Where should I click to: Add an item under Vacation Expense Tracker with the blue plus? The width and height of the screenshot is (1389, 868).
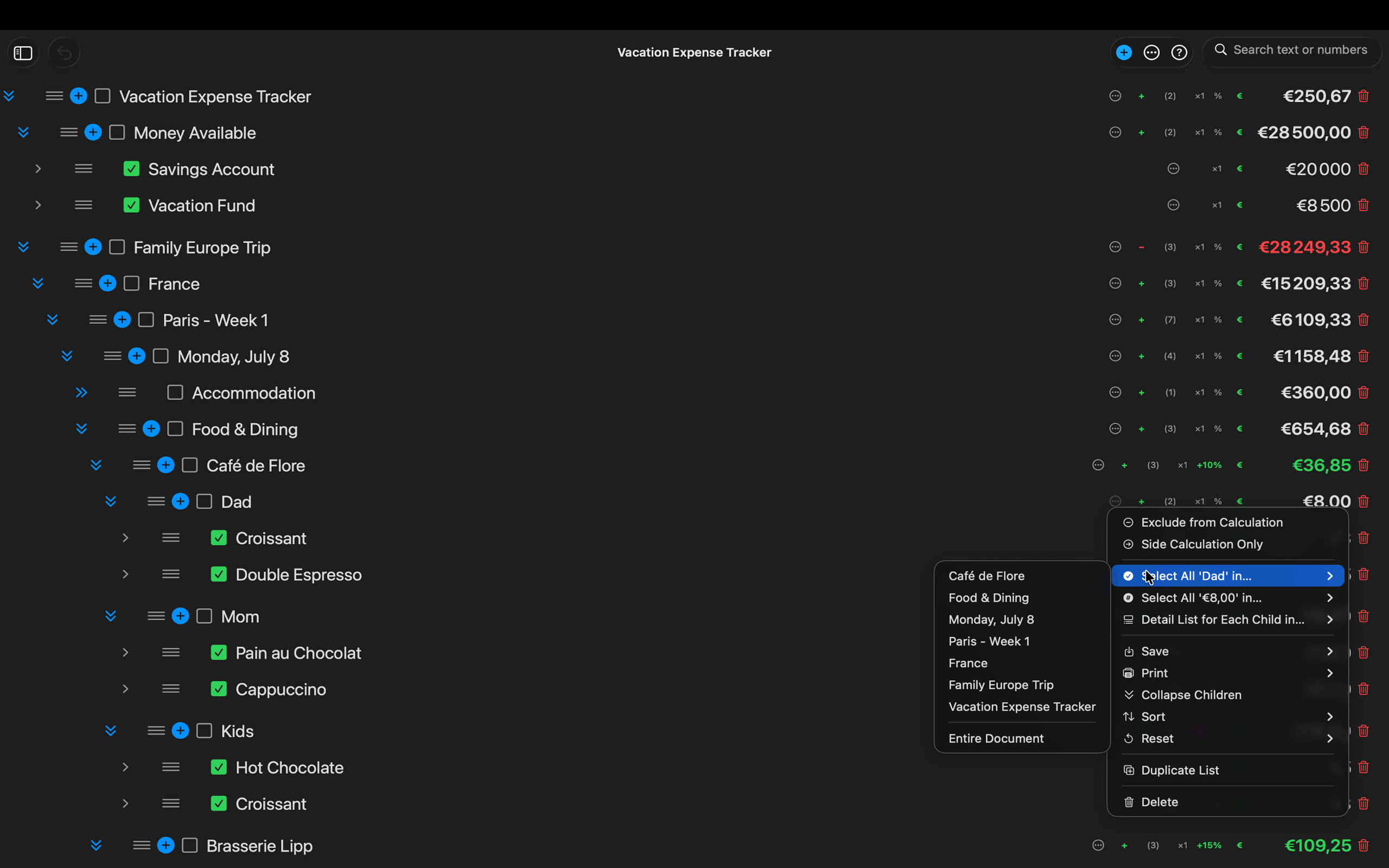tap(79, 96)
